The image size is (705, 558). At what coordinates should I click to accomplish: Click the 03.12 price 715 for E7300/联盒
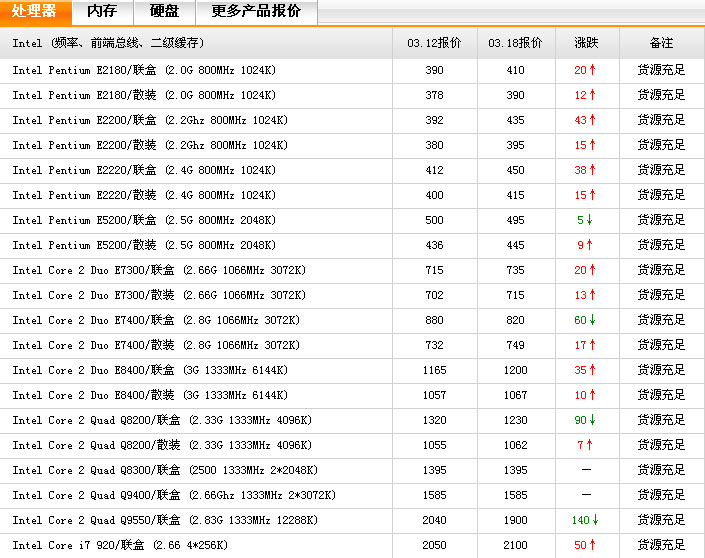(434, 270)
